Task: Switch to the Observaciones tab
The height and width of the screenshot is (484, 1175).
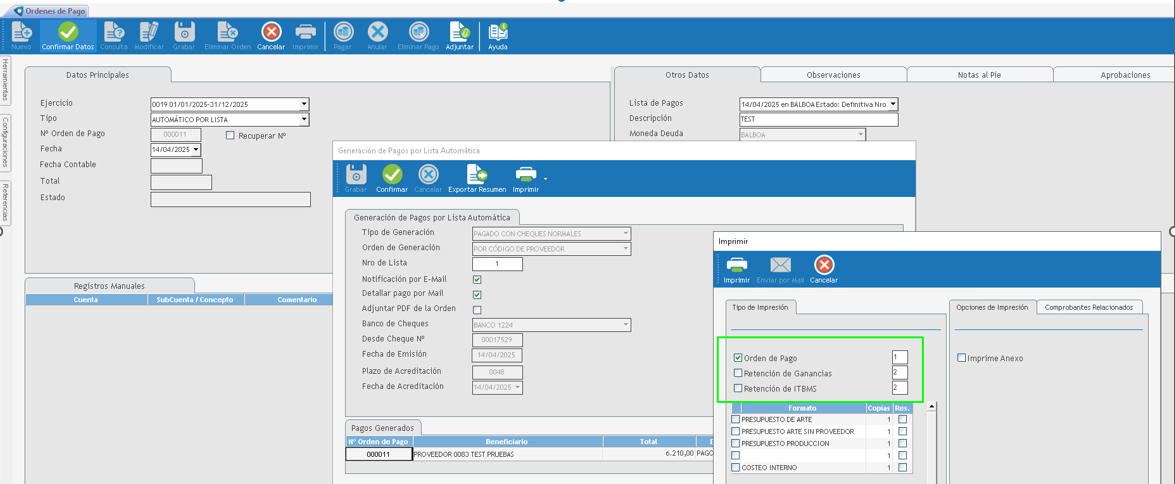Action: point(833,75)
